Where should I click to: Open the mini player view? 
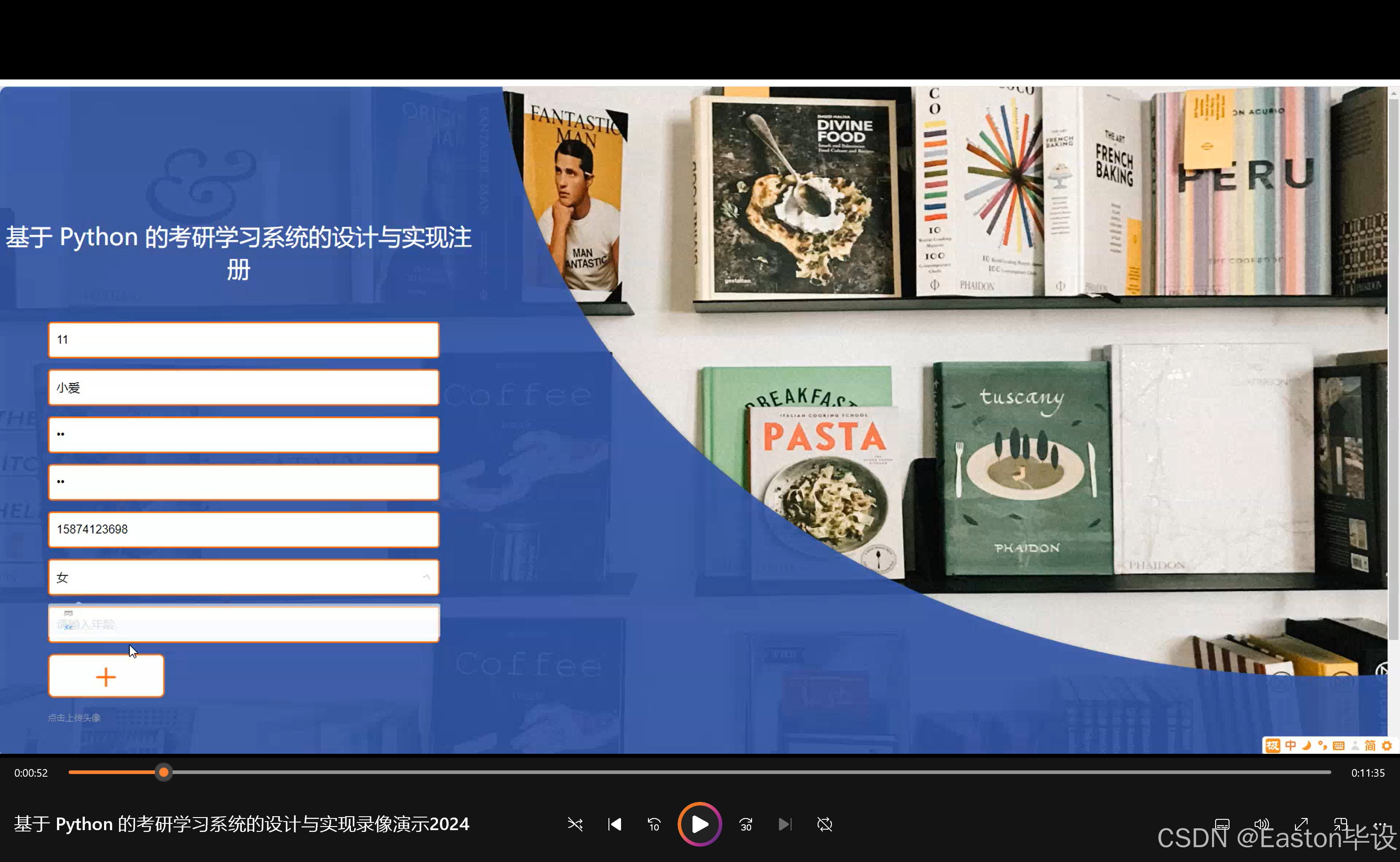point(1341,824)
